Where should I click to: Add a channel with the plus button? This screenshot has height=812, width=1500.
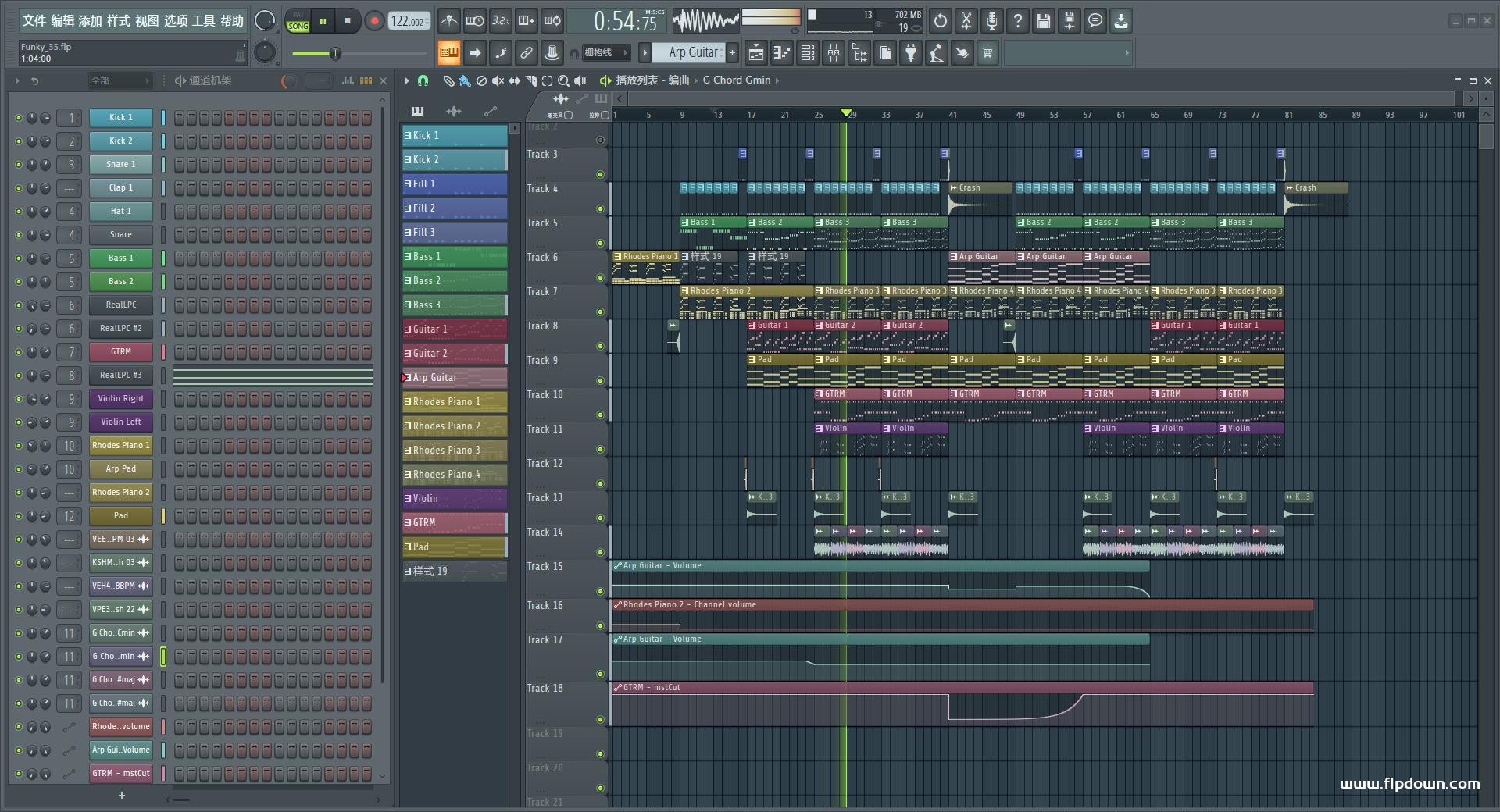tap(121, 796)
